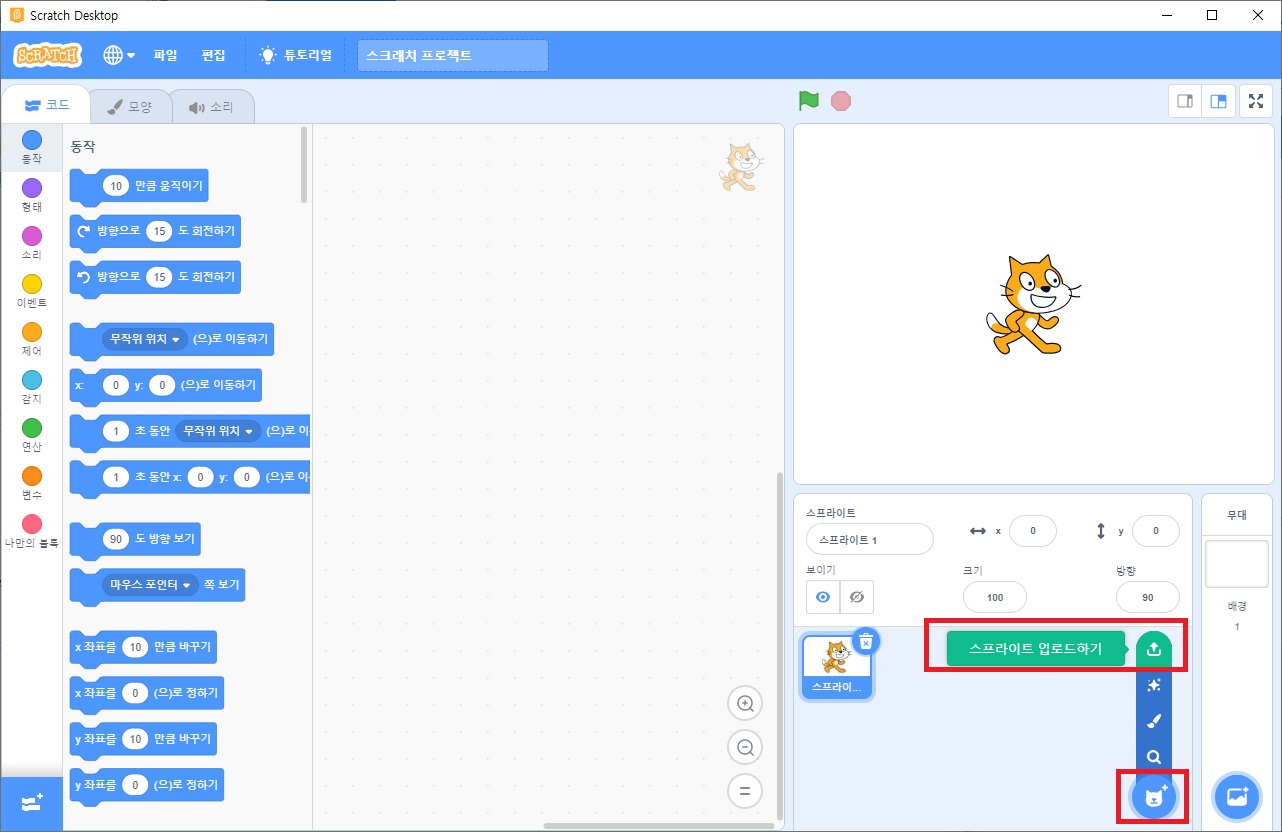Select the 나만의 블록 category
The image size is (1282, 832).
coord(32,532)
